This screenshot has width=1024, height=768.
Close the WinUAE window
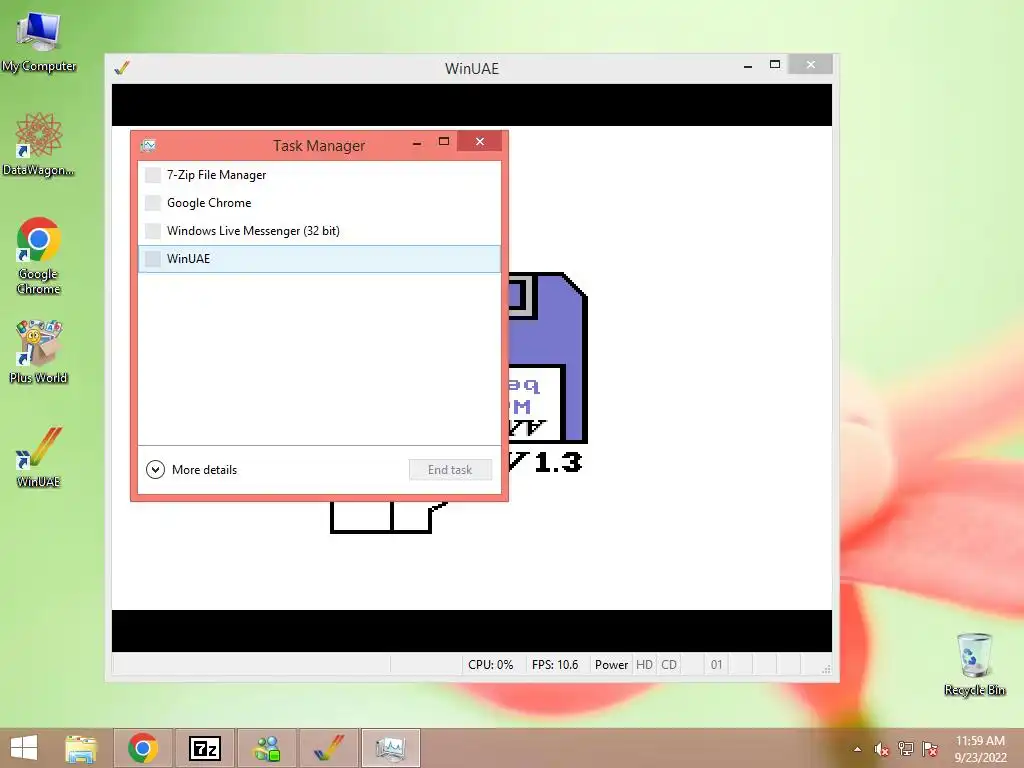coord(810,65)
